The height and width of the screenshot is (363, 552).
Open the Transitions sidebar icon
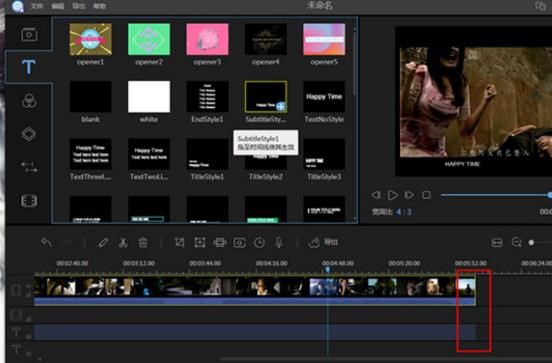coord(29,167)
